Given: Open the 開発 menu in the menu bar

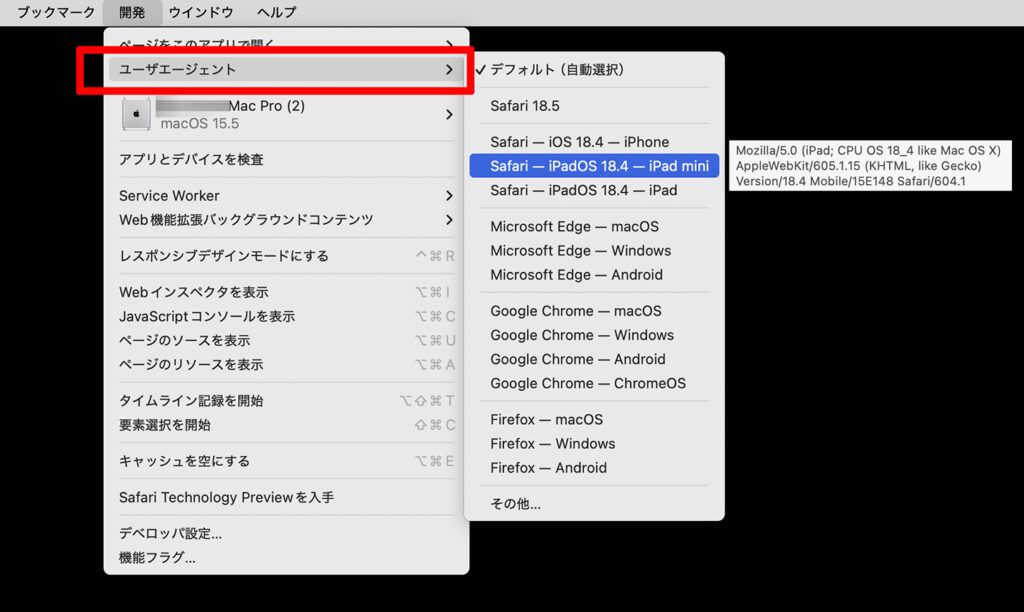Looking at the screenshot, I should (x=132, y=12).
